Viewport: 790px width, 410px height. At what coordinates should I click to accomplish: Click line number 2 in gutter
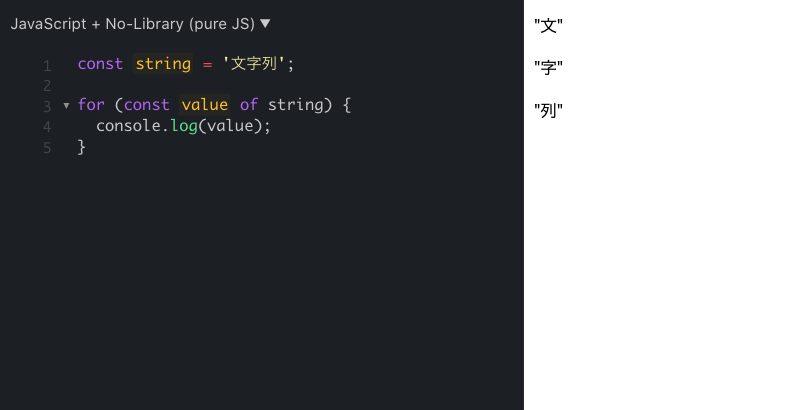point(46,86)
